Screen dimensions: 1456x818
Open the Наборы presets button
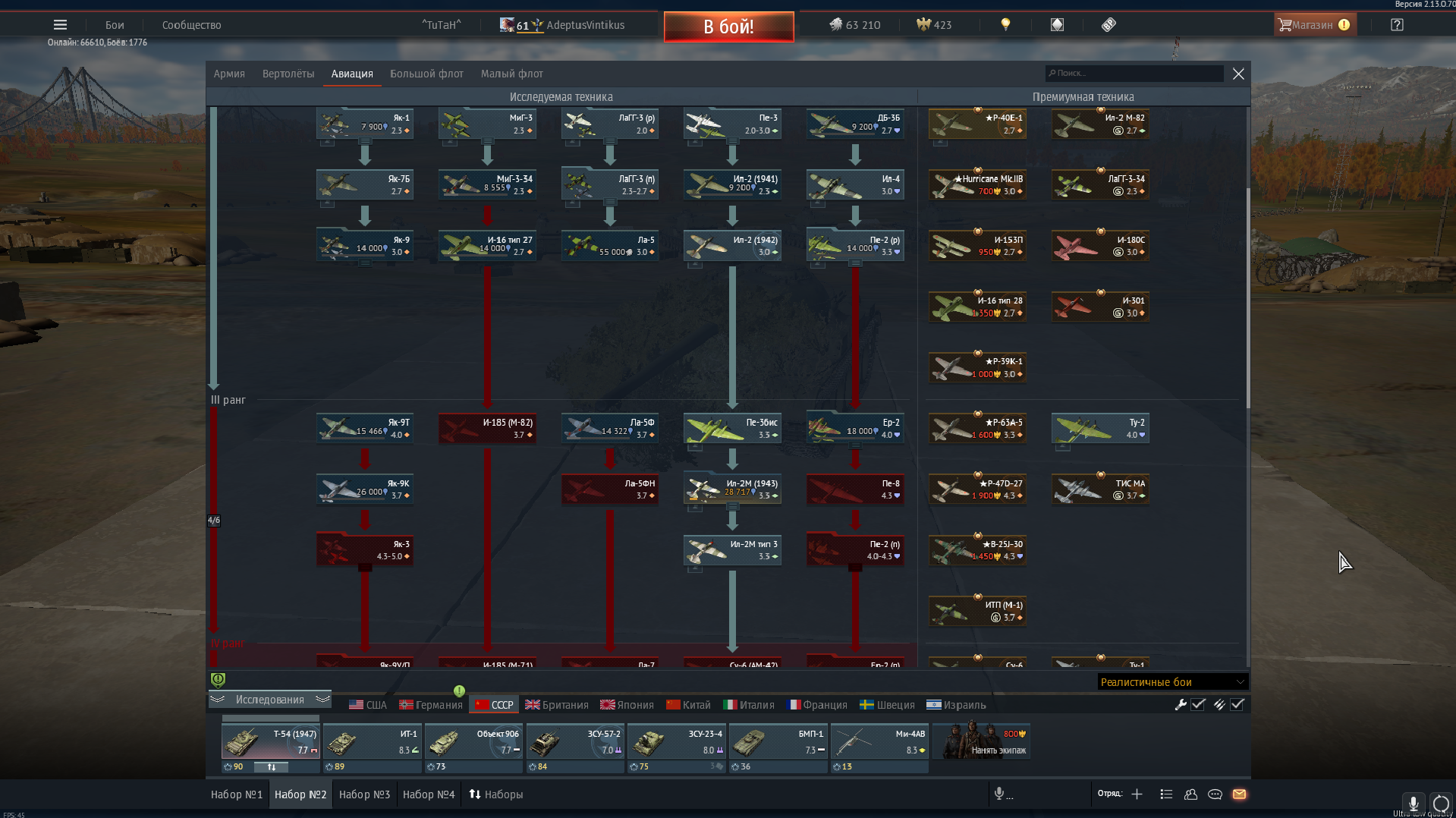(496, 794)
